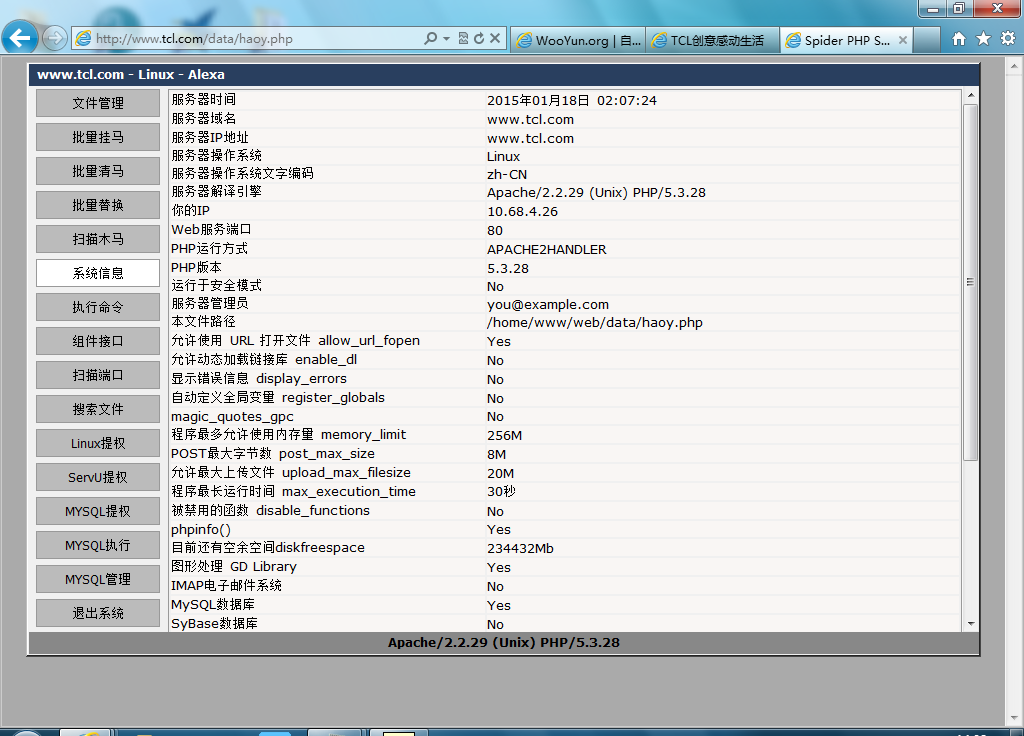Click the Apache/2.2.29 (Unix) PHP/5.3.28 table value
The width and height of the screenshot is (1024, 736).
(x=596, y=193)
